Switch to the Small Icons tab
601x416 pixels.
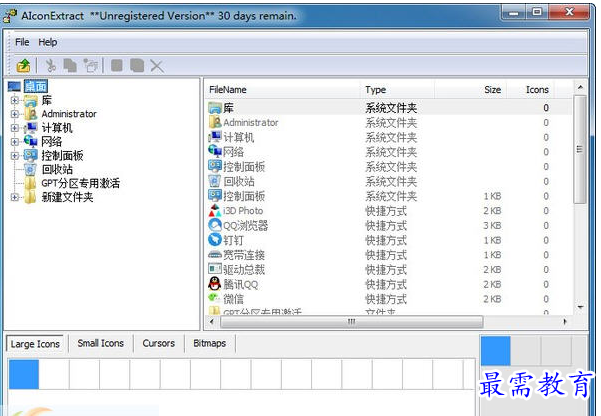pos(100,343)
